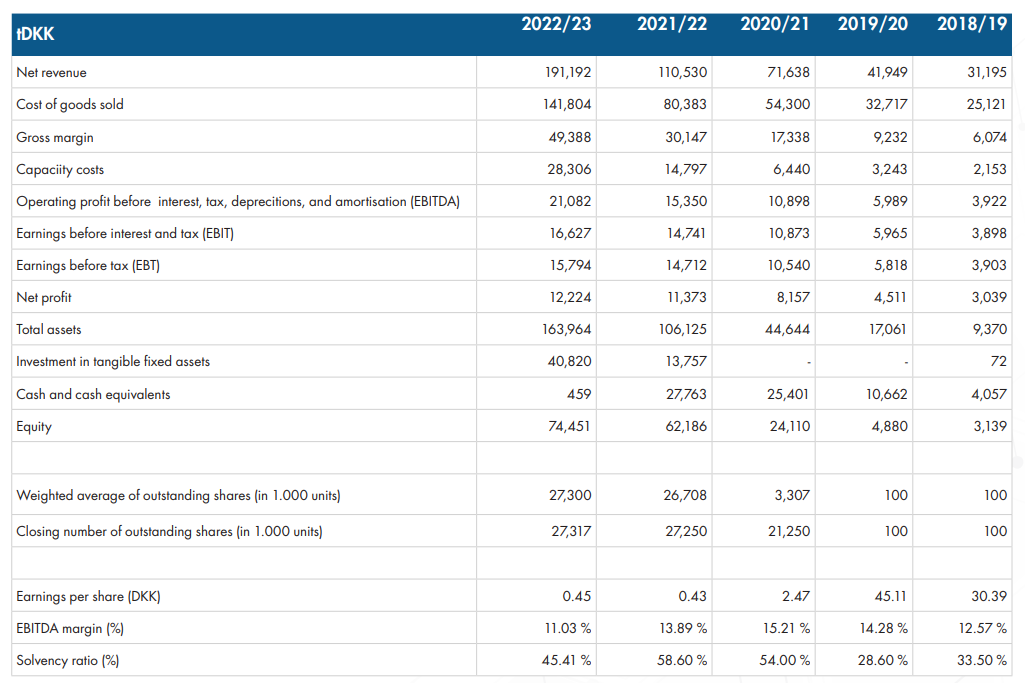Image resolution: width=1025 pixels, height=683 pixels.
Task: Select the 2018/19 column header
Action: point(972,24)
